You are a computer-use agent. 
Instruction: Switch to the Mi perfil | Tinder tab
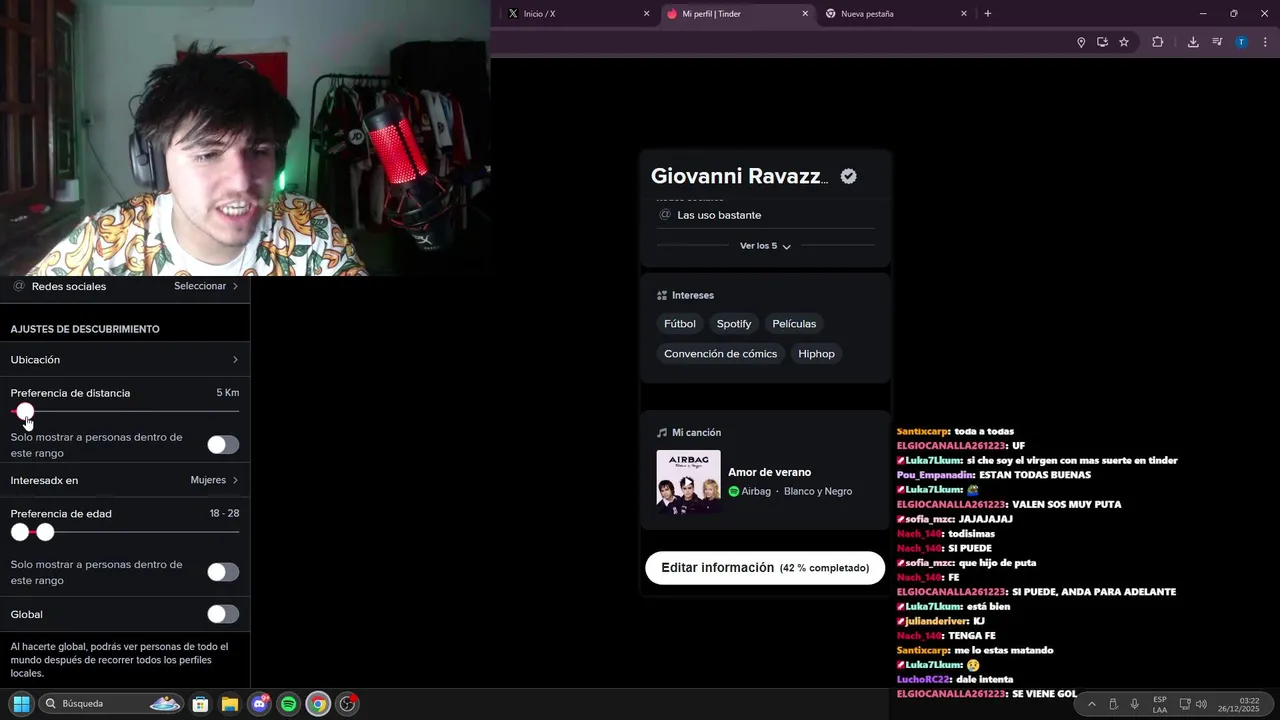737,14
